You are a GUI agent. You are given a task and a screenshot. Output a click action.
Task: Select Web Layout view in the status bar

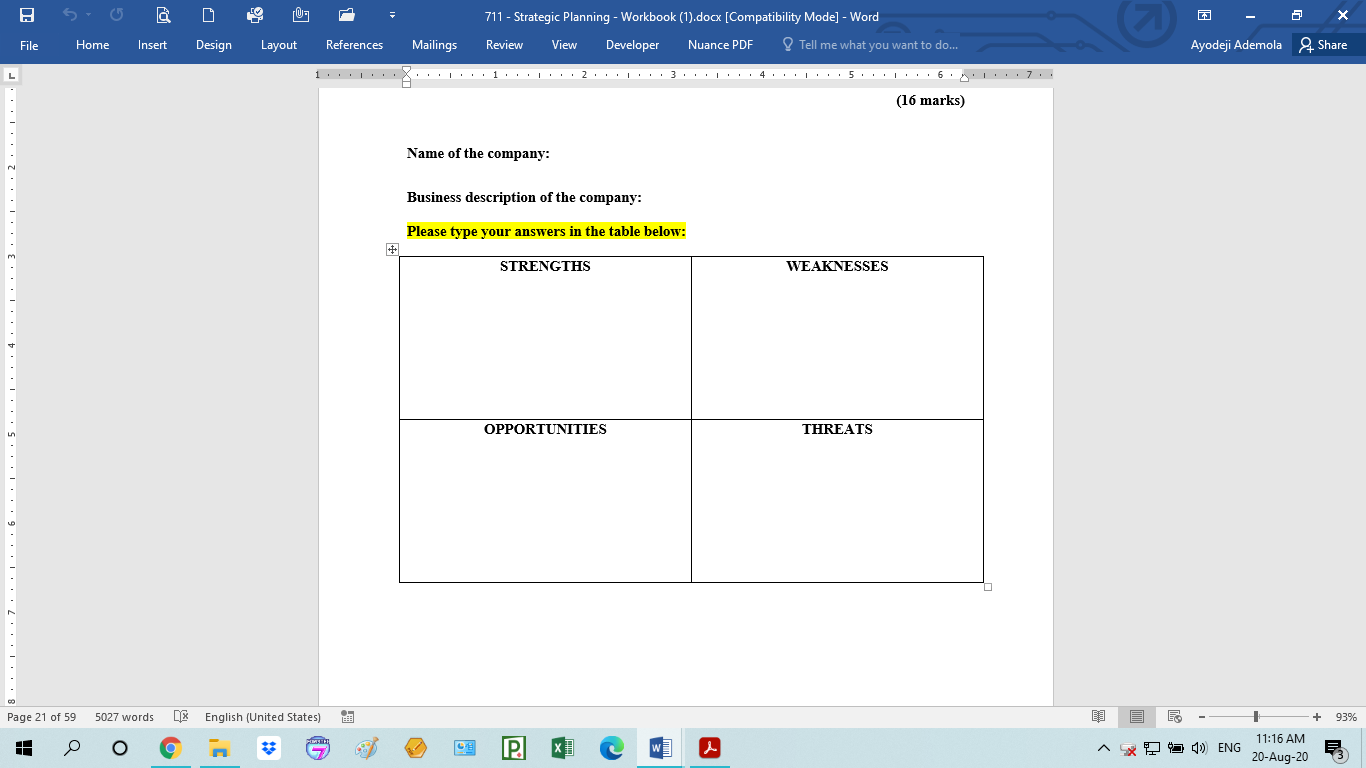click(x=1173, y=716)
